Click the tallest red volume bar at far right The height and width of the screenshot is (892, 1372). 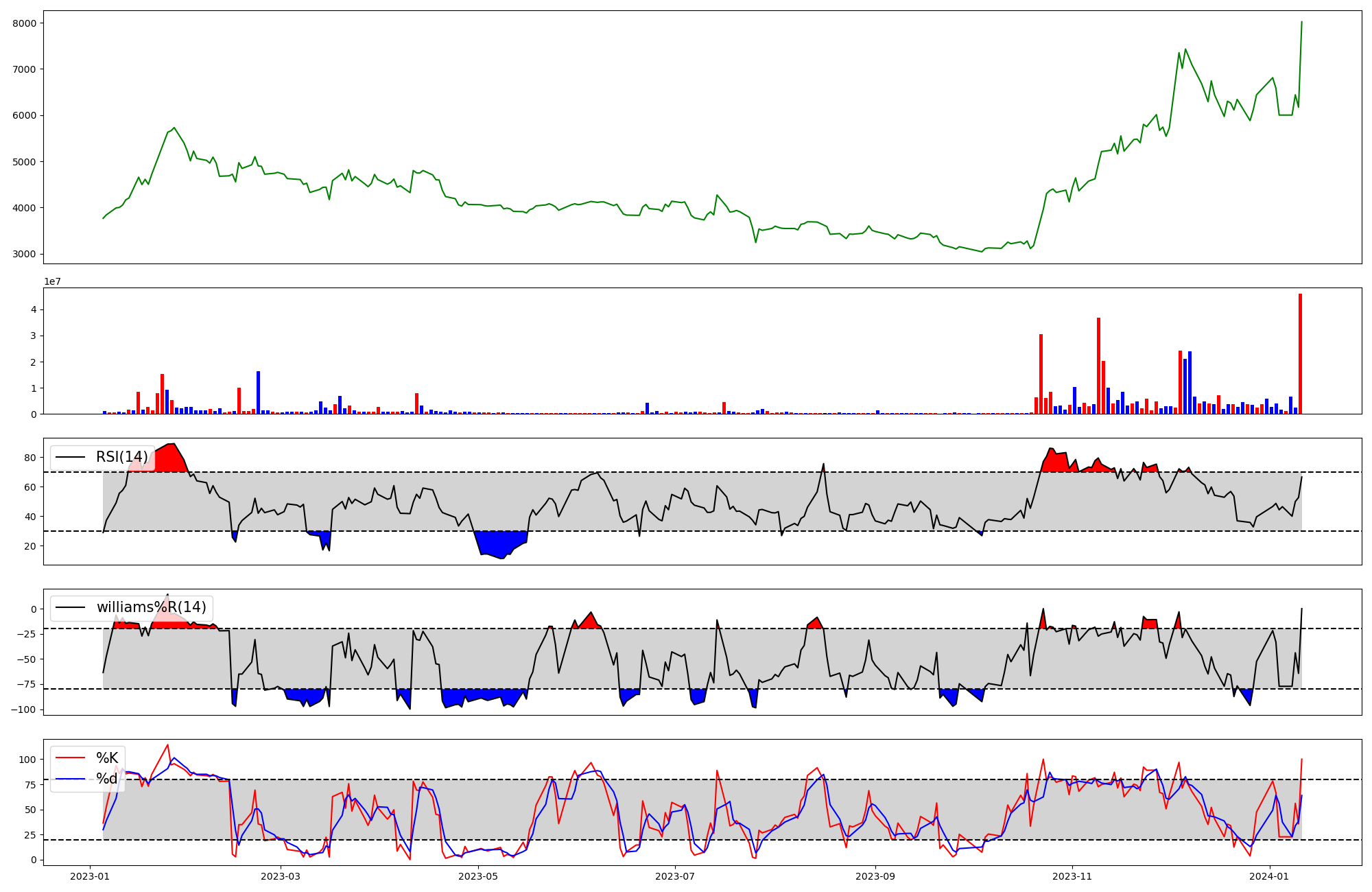coord(1300,353)
